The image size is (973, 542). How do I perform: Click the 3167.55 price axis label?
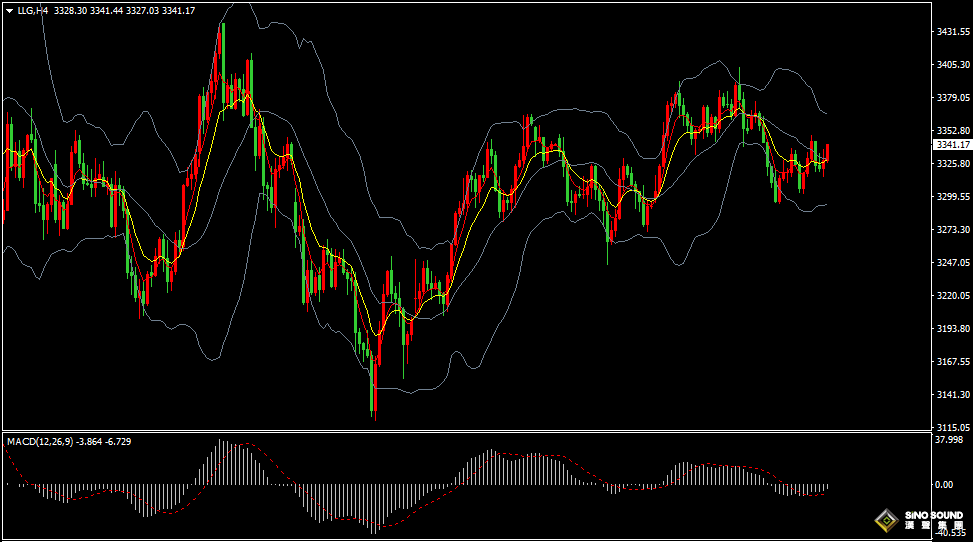(951, 362)
